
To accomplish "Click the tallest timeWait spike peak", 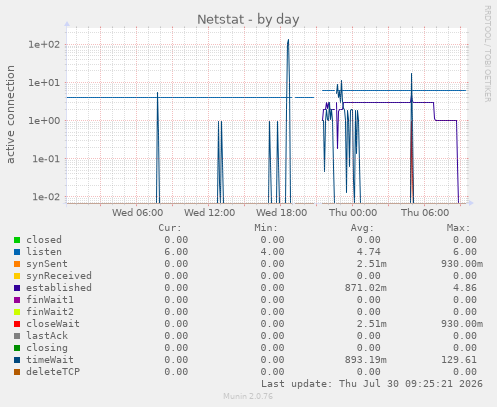I will coord(288,40).
